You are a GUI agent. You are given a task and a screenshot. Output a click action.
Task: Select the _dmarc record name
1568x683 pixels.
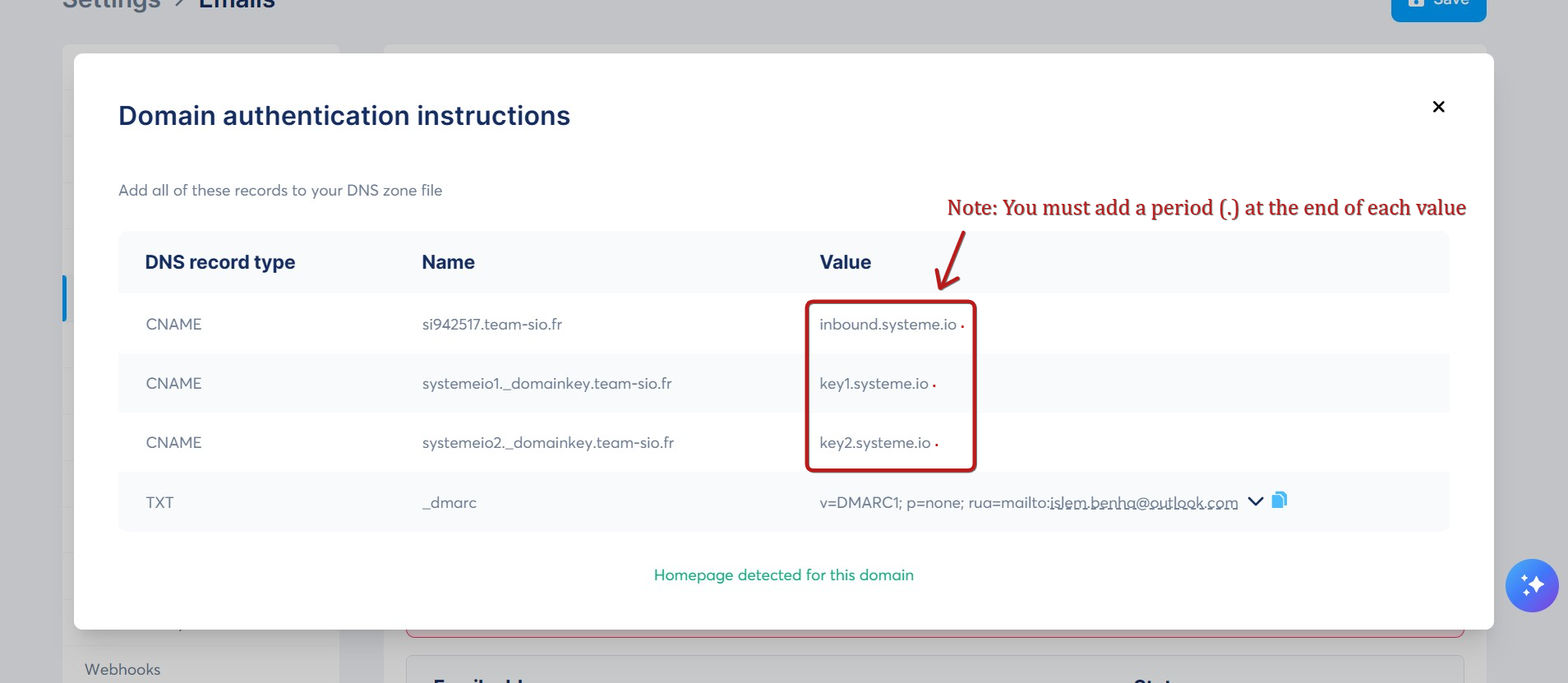pos(449,502)
